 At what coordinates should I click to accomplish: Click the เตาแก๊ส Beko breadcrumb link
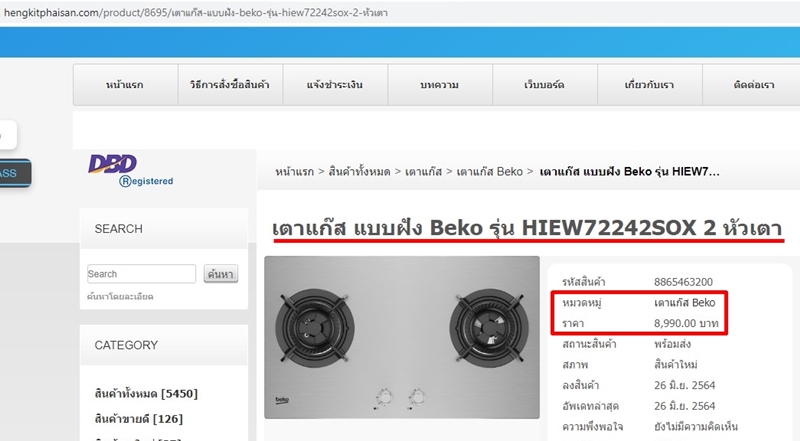click(489, 172)
